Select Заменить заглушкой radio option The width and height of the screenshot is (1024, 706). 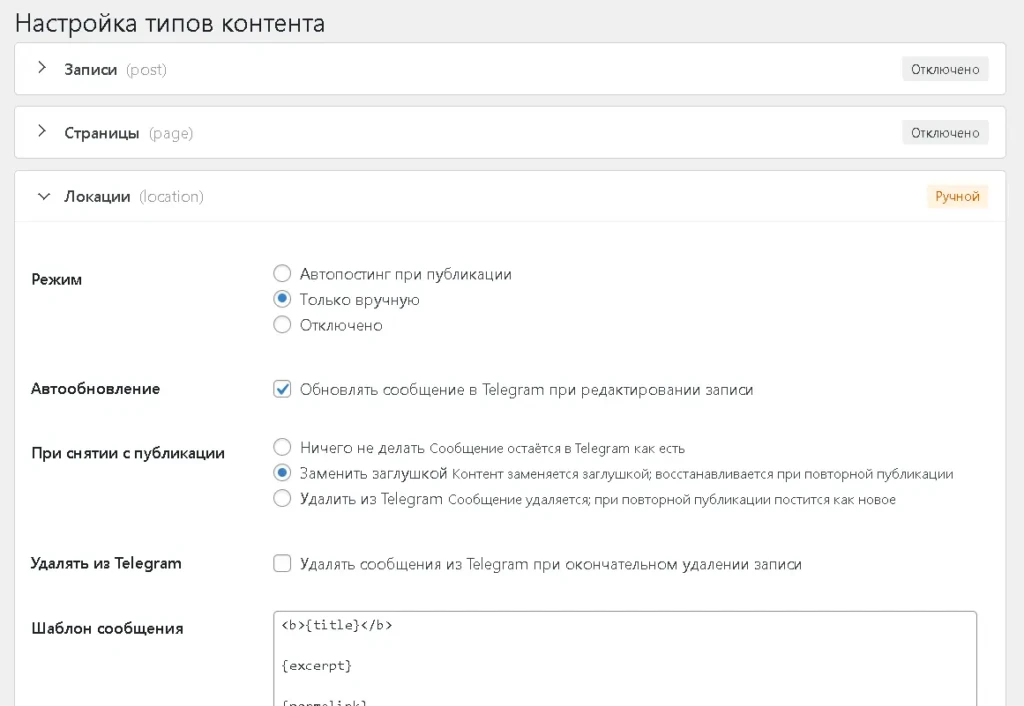pos(282,472)
